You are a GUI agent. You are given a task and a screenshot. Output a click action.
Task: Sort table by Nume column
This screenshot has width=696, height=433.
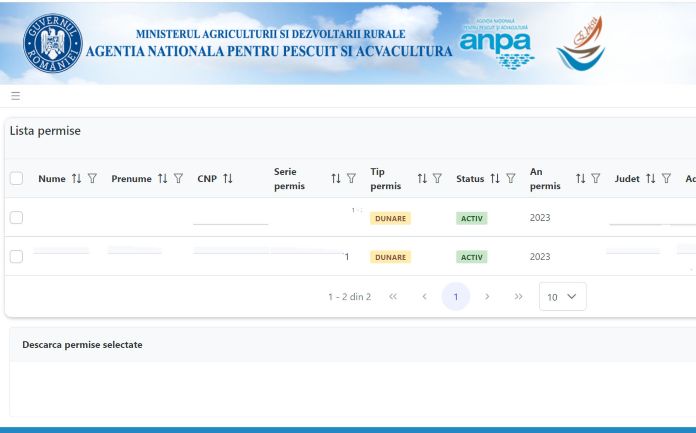[76, 179]
